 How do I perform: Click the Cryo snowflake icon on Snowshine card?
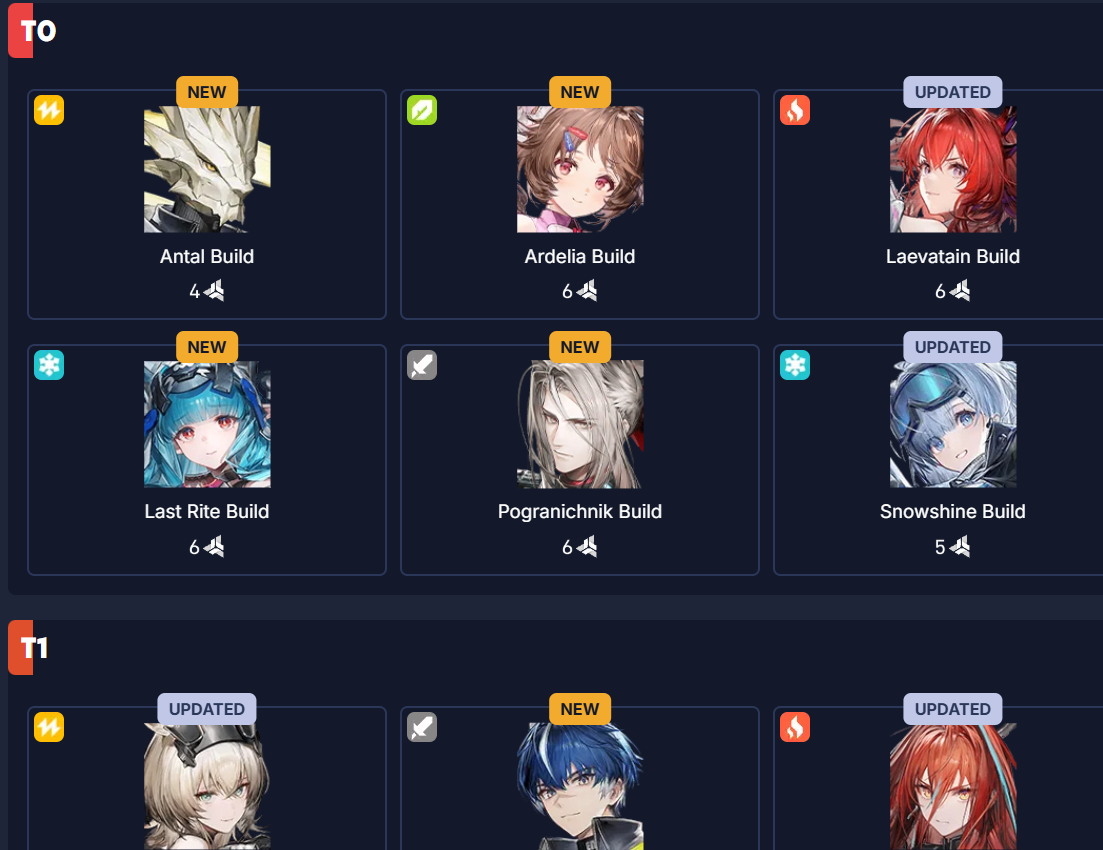(x=795, y=365)
